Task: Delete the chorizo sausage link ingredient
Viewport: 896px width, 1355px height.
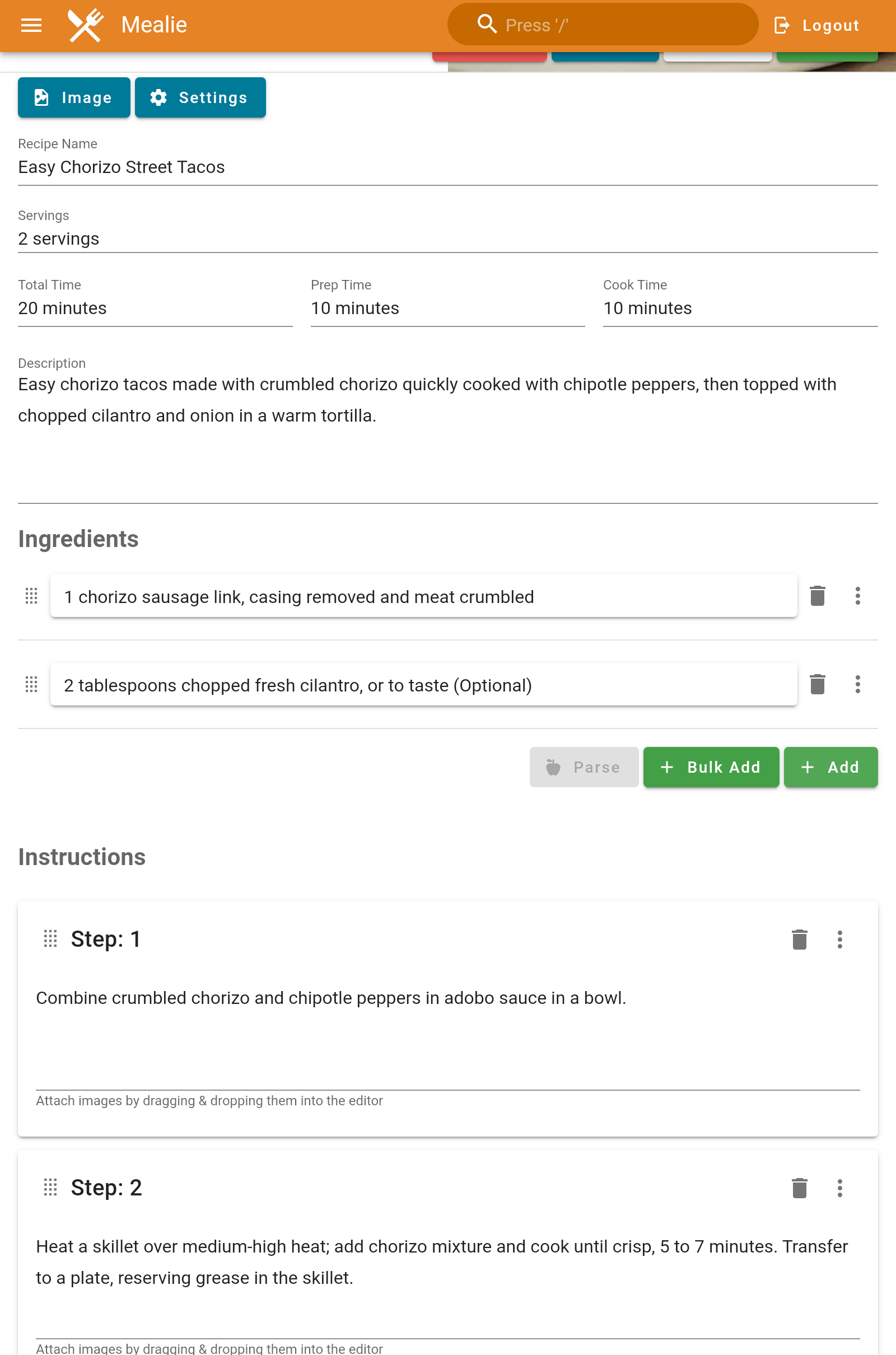Action: click(x=817, y=596)
